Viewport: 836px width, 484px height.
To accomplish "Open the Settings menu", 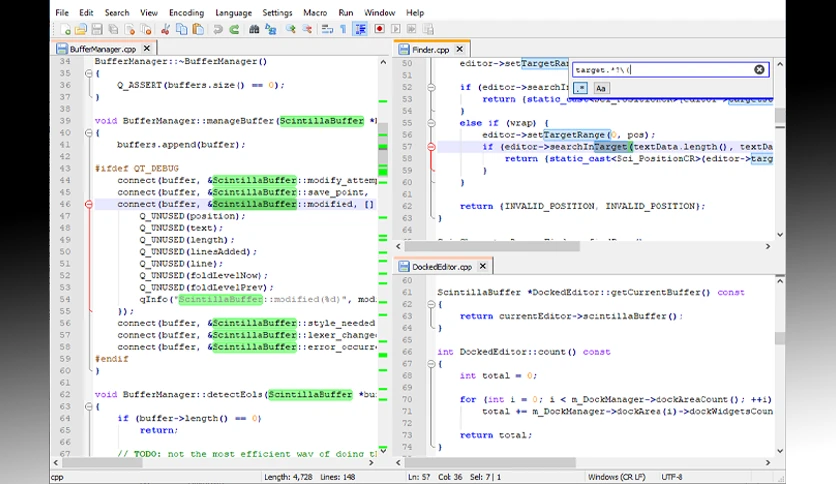I will click(x=277, y=13).
